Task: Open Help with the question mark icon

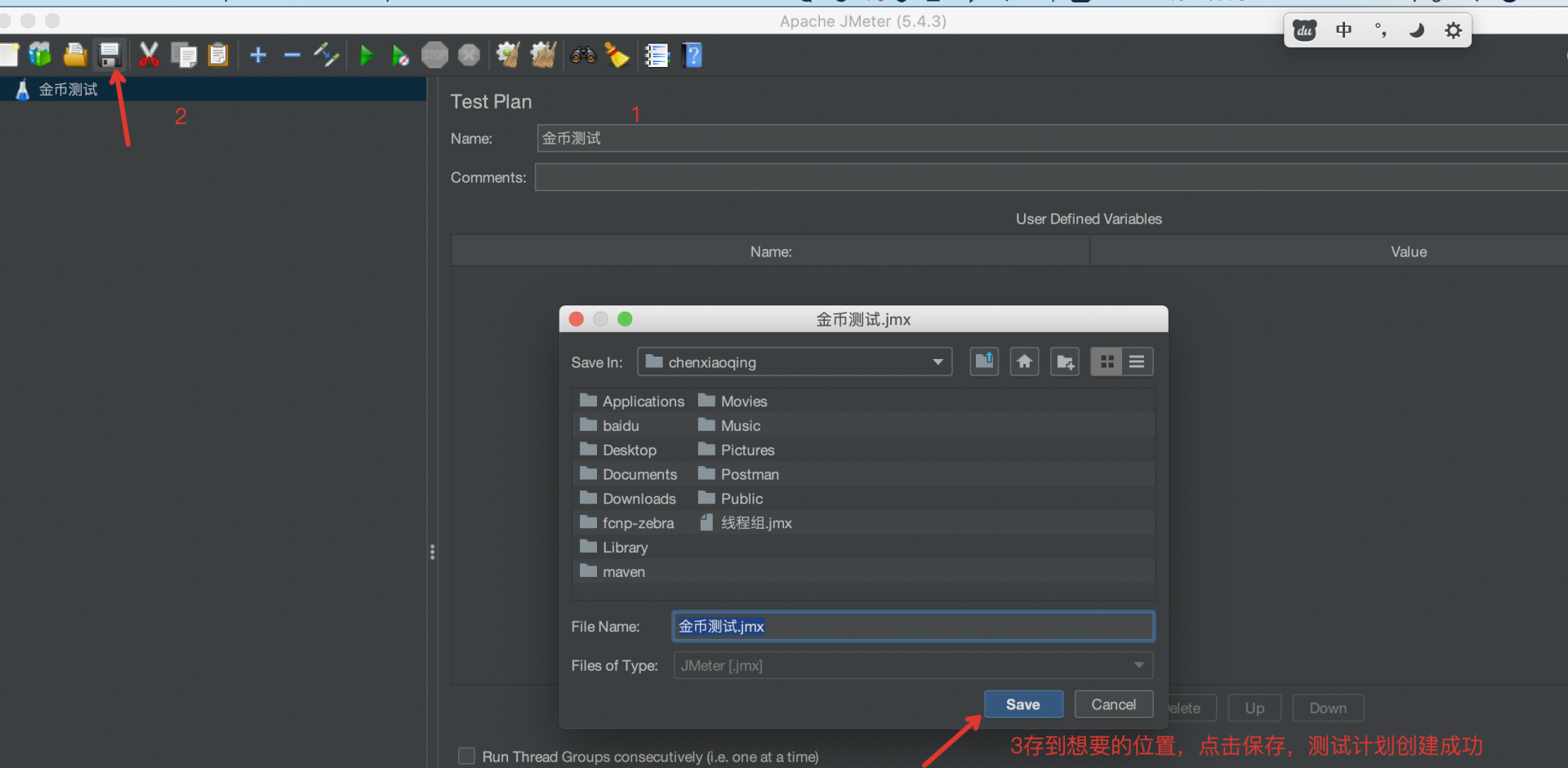Action: click(693, 55)
